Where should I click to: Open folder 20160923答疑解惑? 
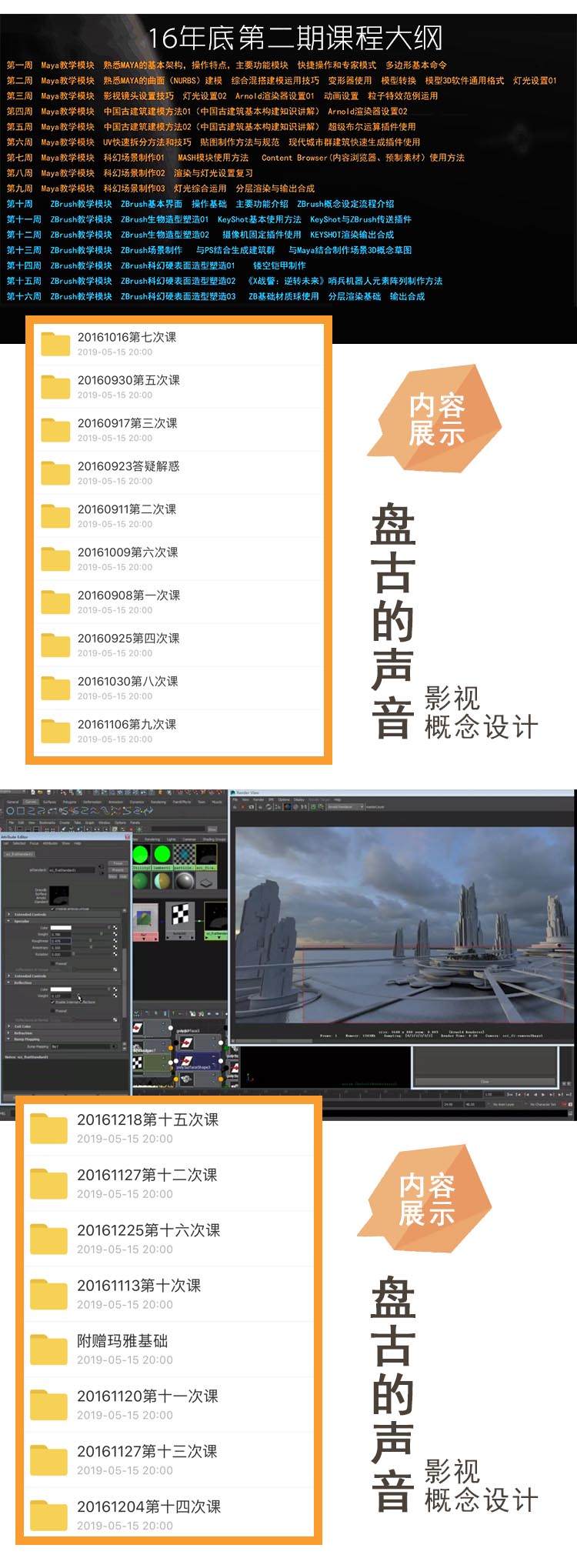pyautogui.click(x=178, y=473)
